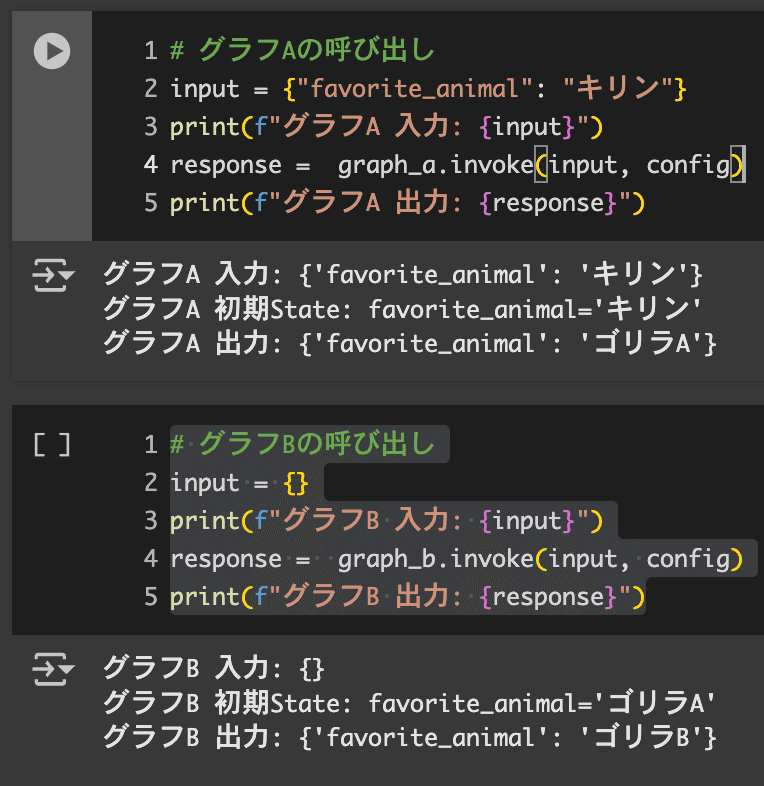Click the empty run brackets of Graph B cell

coord(52,445)
